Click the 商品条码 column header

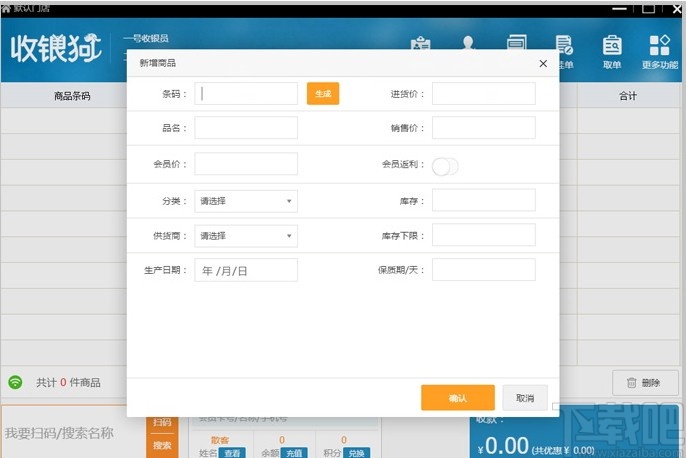tap(72, 96)
